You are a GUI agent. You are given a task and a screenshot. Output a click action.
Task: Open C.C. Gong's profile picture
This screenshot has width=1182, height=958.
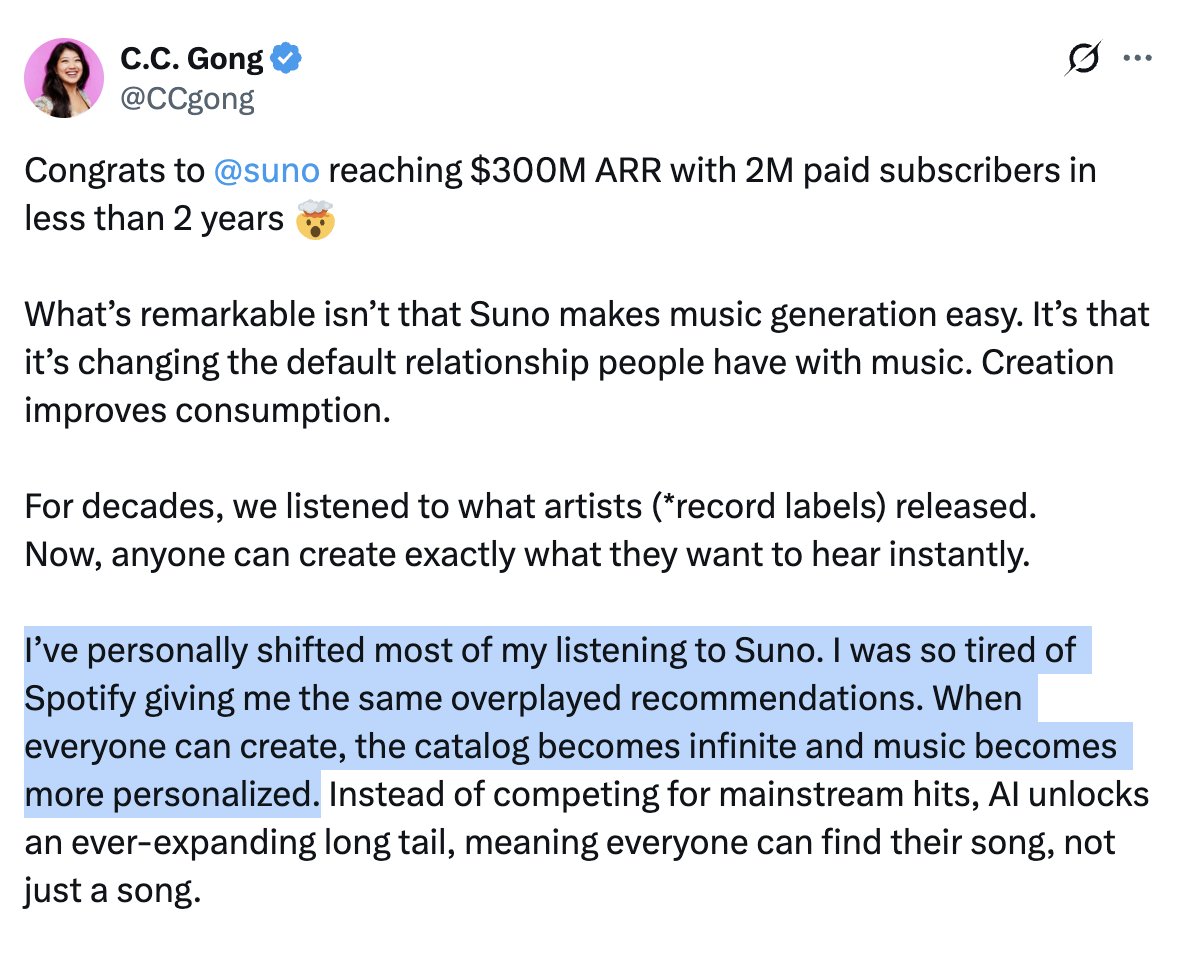(63, 78)
